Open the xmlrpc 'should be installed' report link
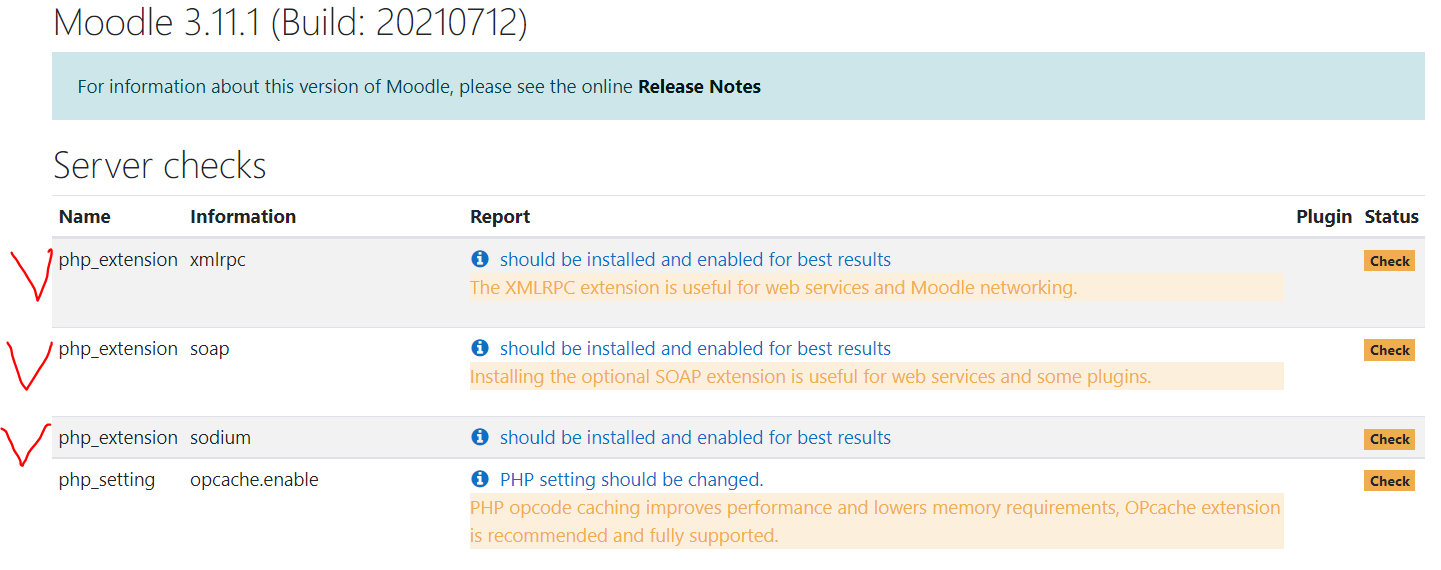The height and width of the screenshot is (570, 1441). (695, 260)
